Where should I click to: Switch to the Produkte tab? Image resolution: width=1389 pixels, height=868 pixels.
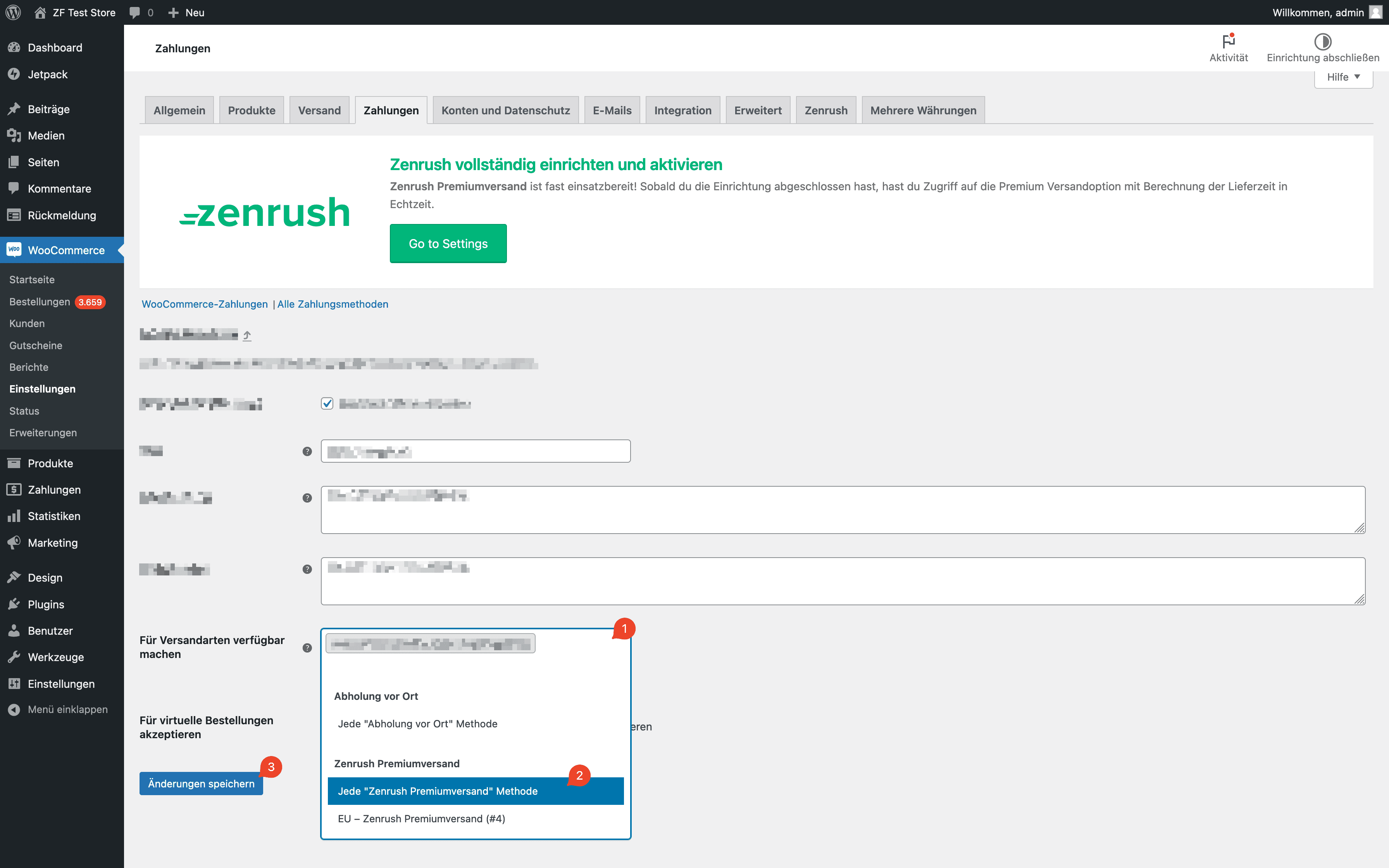pos(252,110)
